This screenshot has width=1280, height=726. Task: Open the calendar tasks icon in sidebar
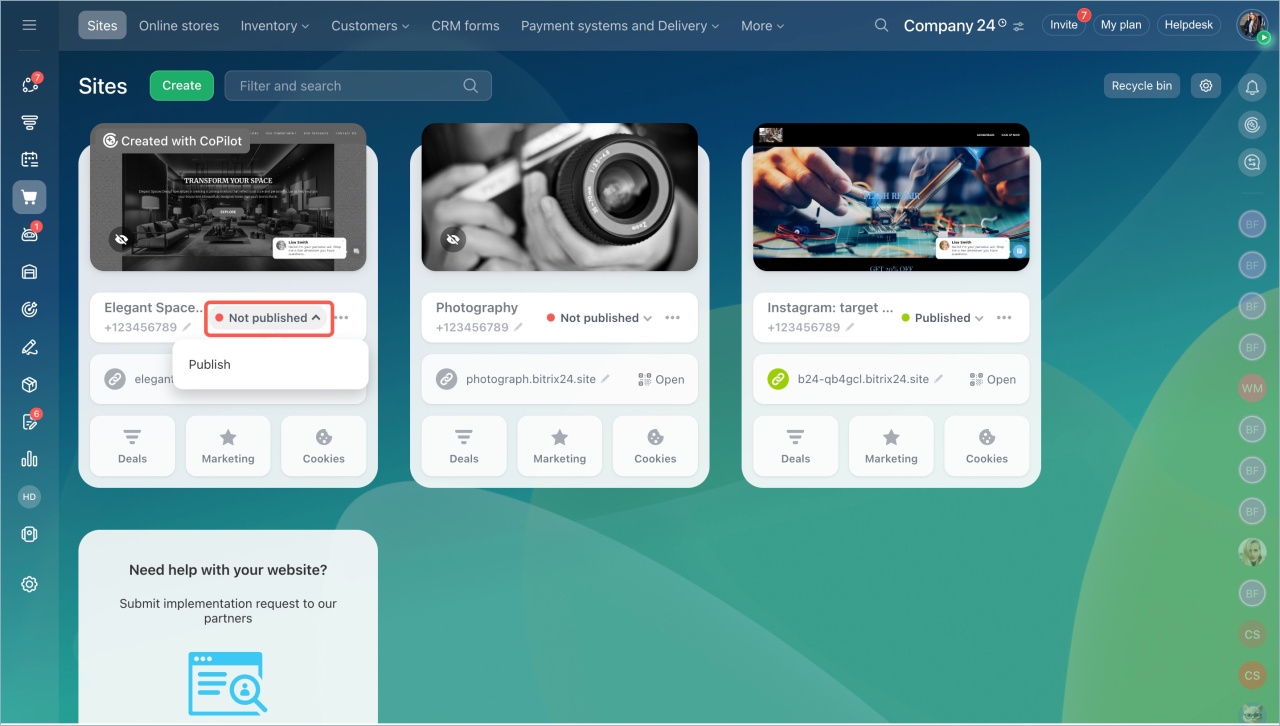[30, 159]
